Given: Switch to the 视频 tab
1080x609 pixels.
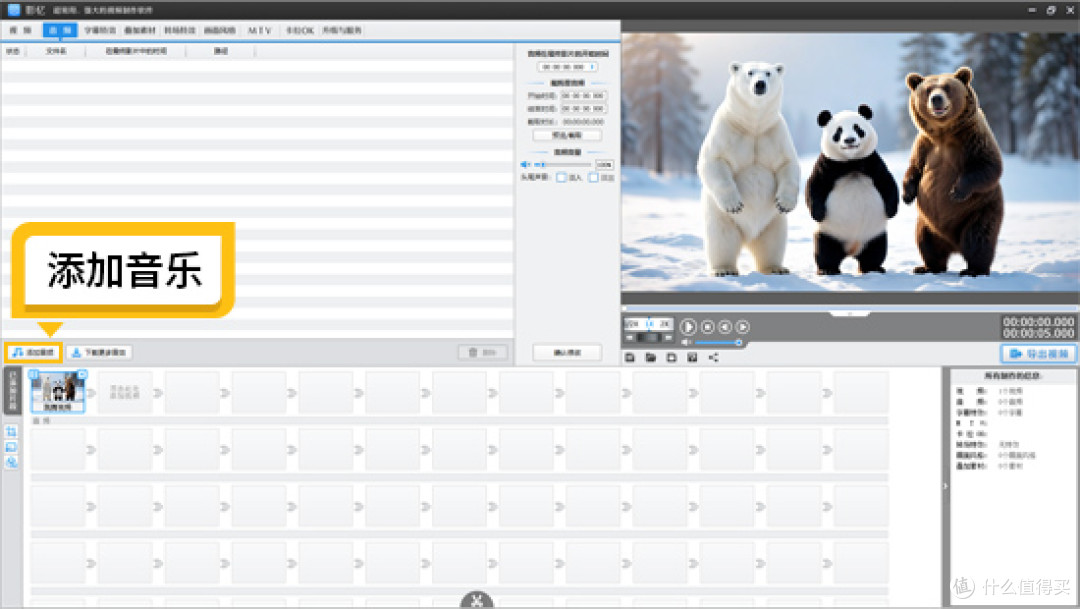Looking at the screenshot, I should click(21, 30).
